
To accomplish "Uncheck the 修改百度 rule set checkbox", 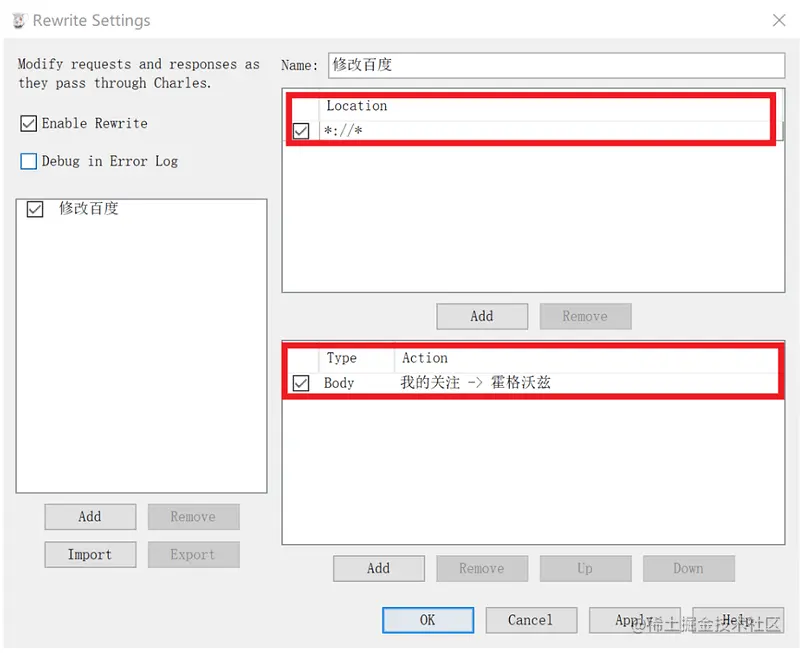I will click(x=35, y=209).
